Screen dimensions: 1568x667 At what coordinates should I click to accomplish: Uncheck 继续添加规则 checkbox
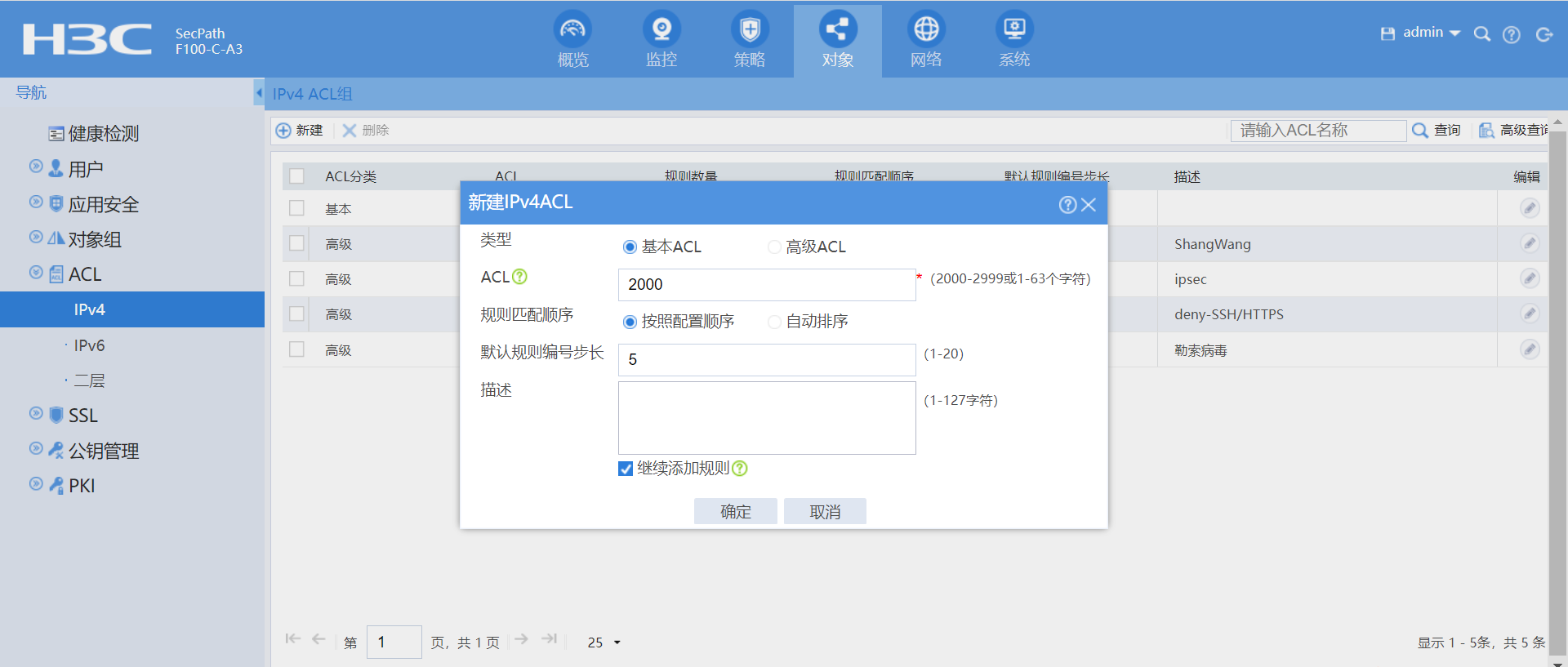pos(626,469)
